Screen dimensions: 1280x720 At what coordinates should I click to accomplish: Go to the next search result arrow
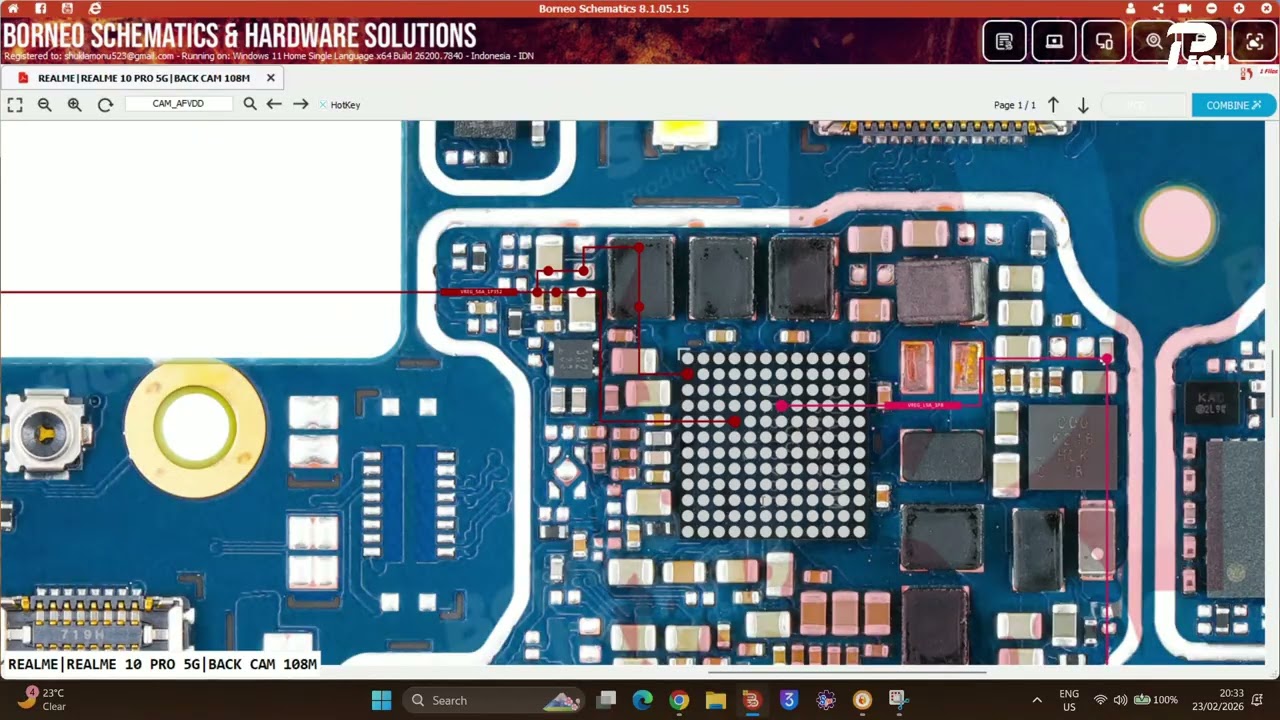(300, 104)
